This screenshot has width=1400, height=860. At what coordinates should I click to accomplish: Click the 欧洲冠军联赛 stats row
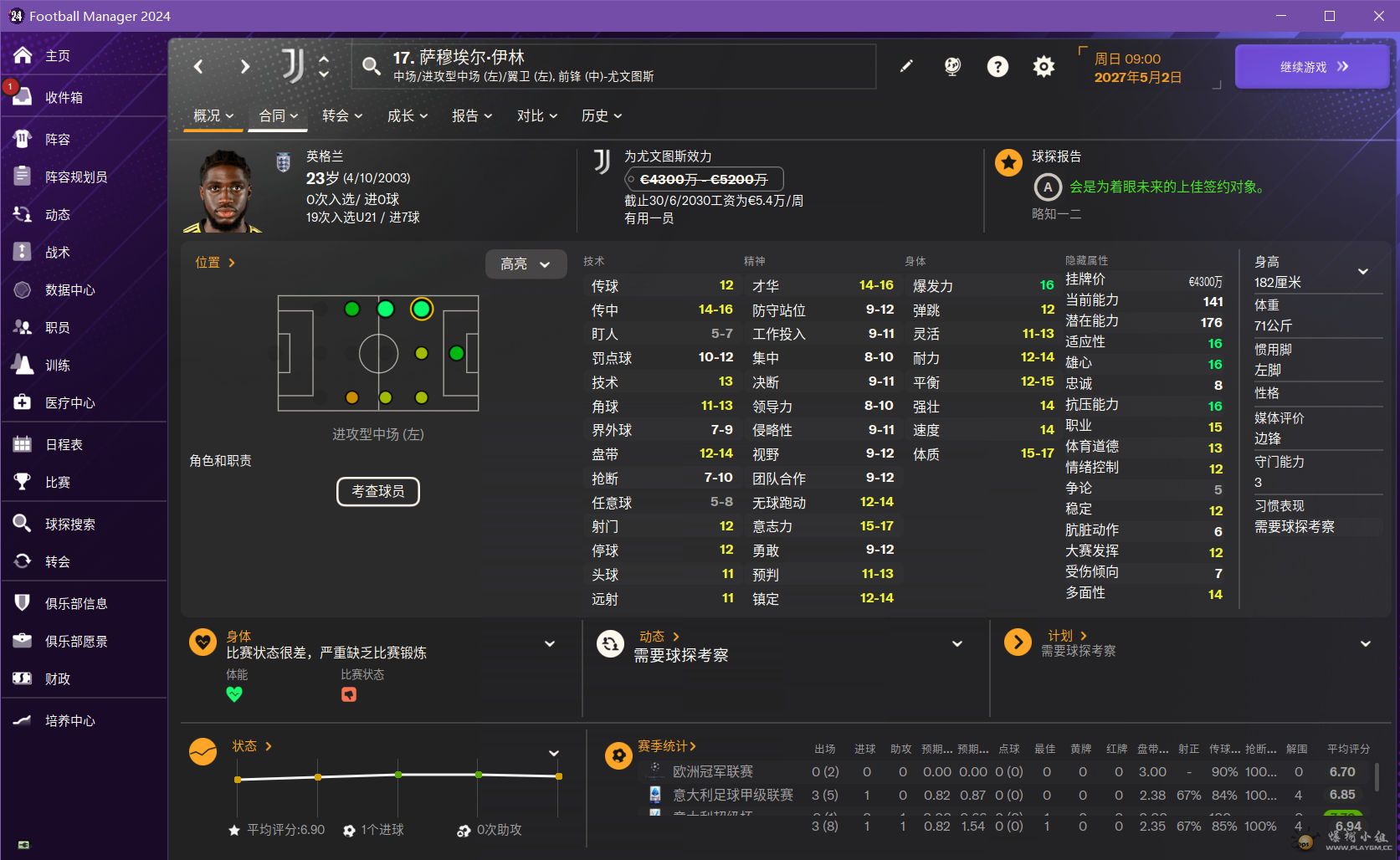tap(1004, 771)
